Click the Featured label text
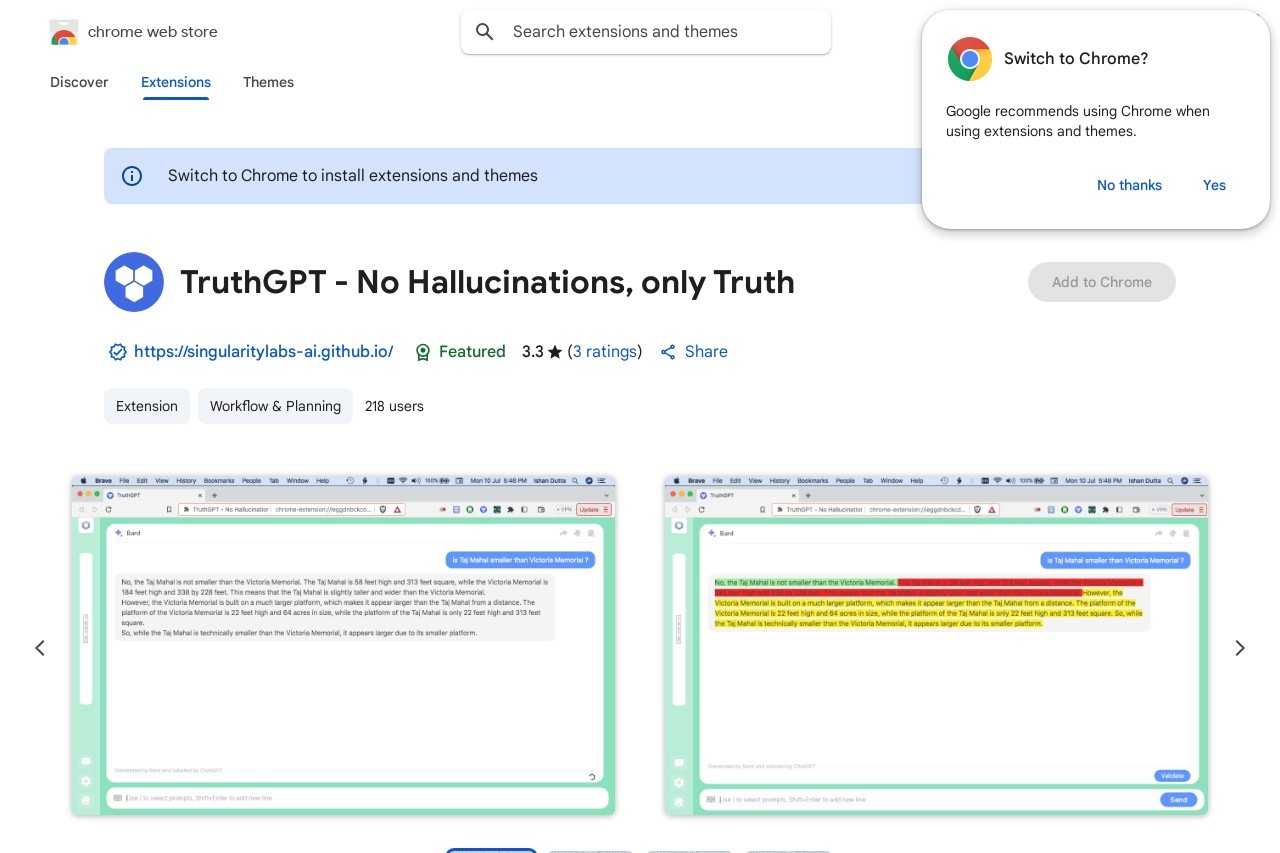Screen dimensions: 1280x853 [x=472, y=352]
